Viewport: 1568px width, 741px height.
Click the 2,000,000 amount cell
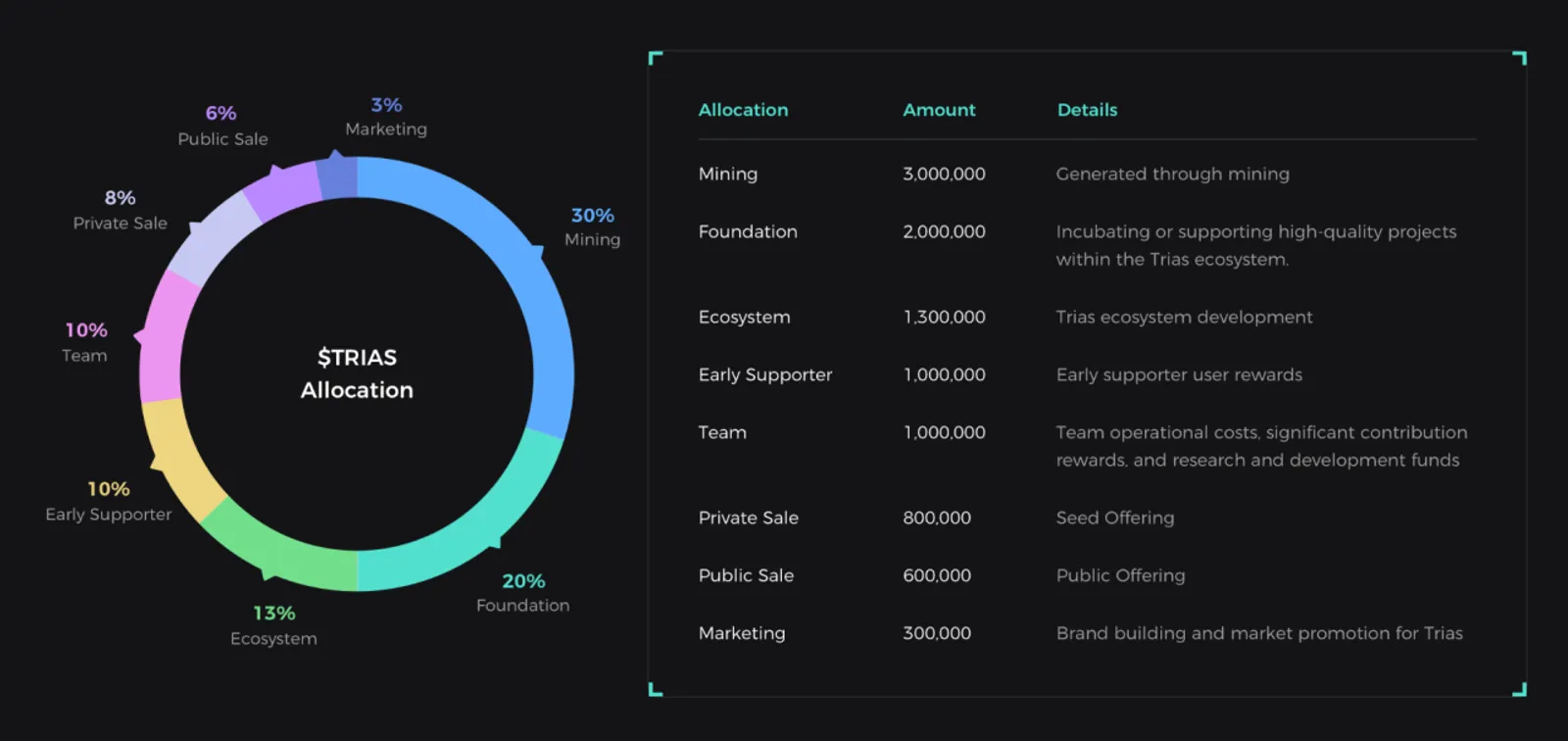[x=944, y=231]
